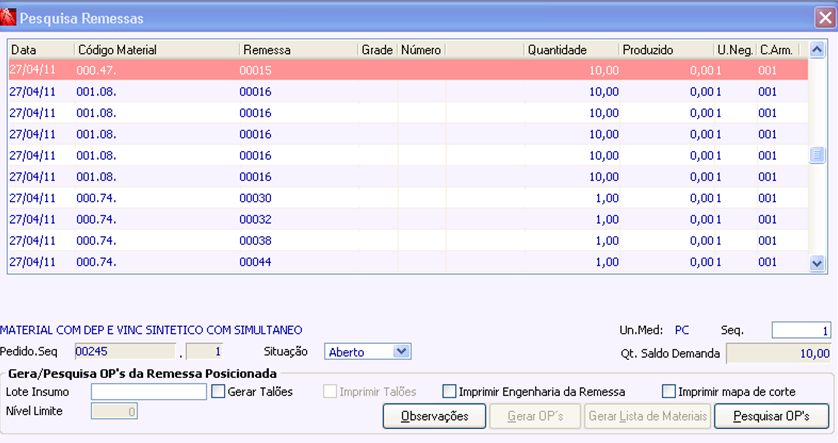This screenshot has height=443, width=838.
Task: Select the highlighted row with remessa 00015
Action: [408, 70]
